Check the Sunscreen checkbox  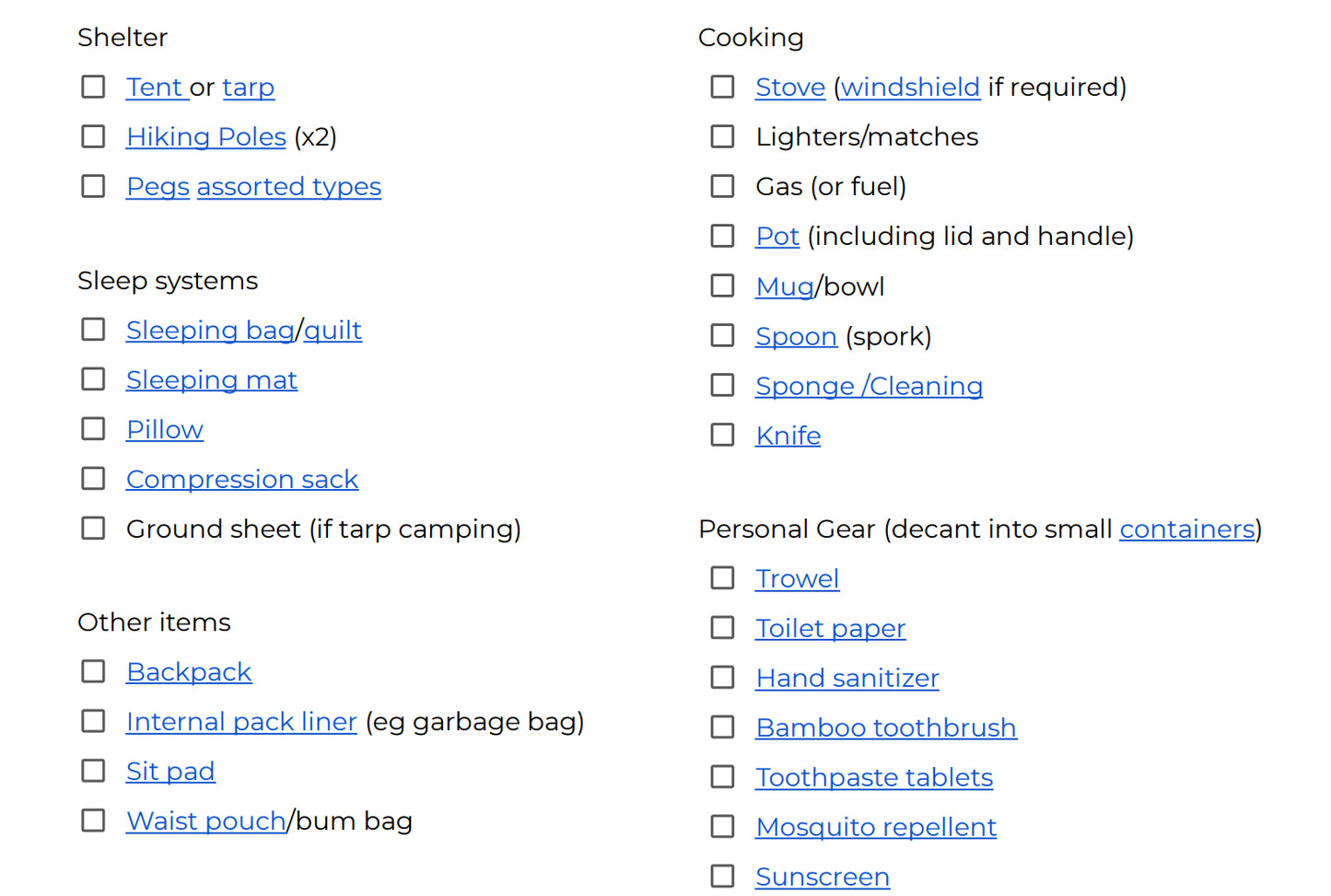[722, 875]
